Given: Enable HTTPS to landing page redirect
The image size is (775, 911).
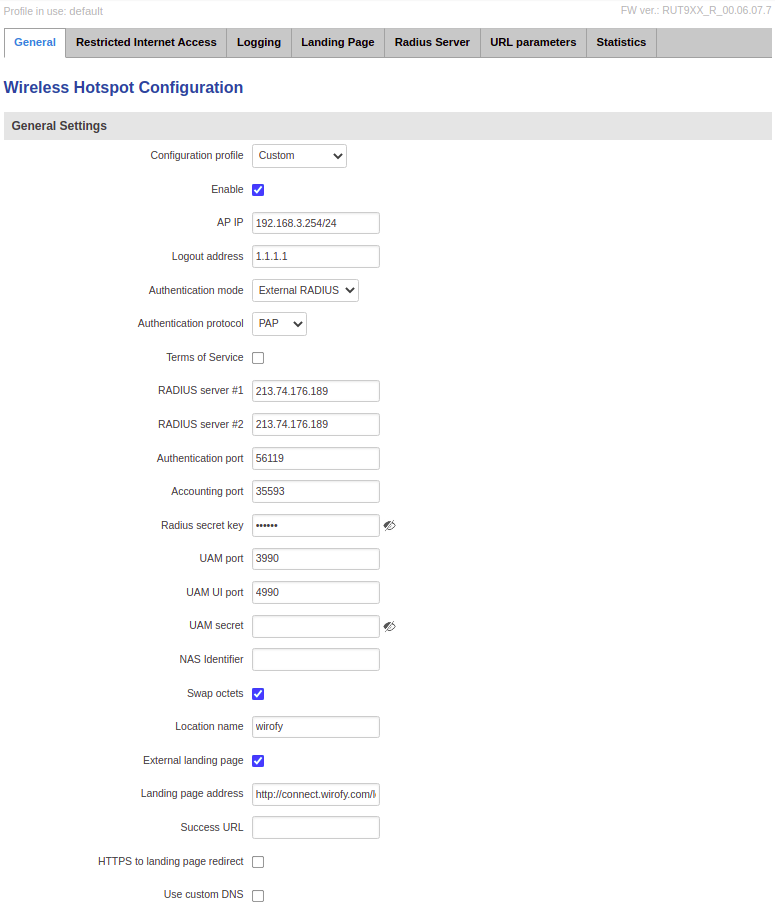Looking at the screenshot, I should pos(258,862).
